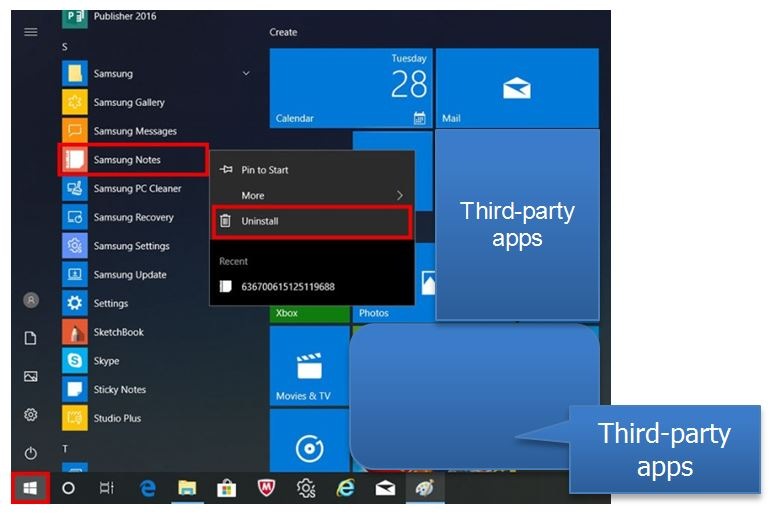This screenshot has height=521, width=774.
Task: Open the Sticky Notes icon
Action: click(75, 389)
